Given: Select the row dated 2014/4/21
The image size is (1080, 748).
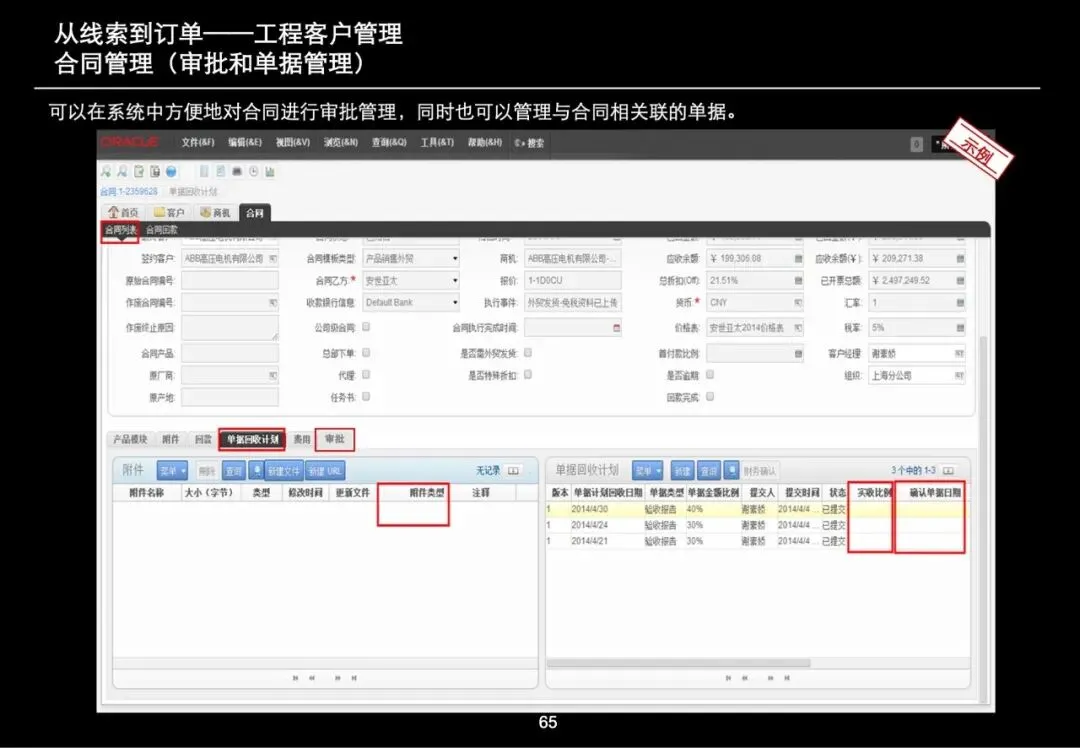Looking at the screenshot, I should pyautogui.click(x=758, y=541).
